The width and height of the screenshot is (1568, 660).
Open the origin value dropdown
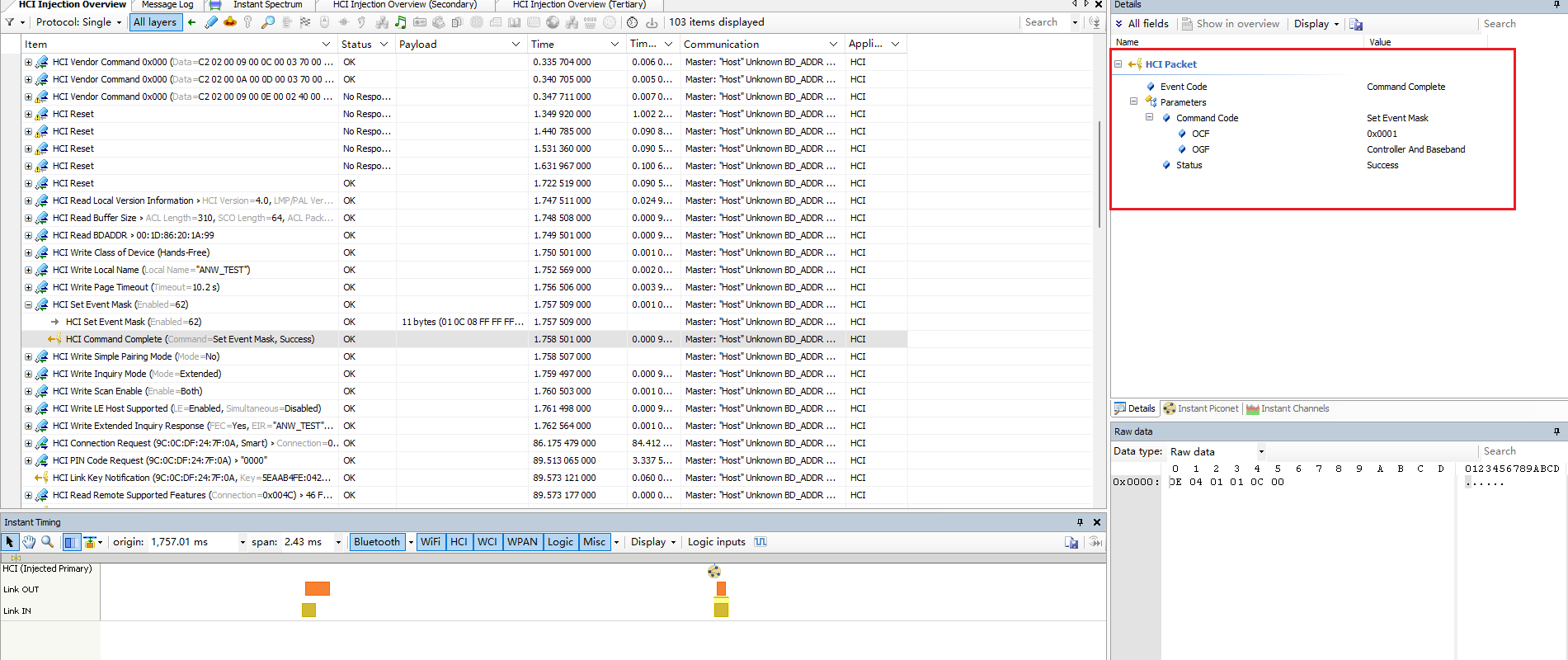point(242,543)
